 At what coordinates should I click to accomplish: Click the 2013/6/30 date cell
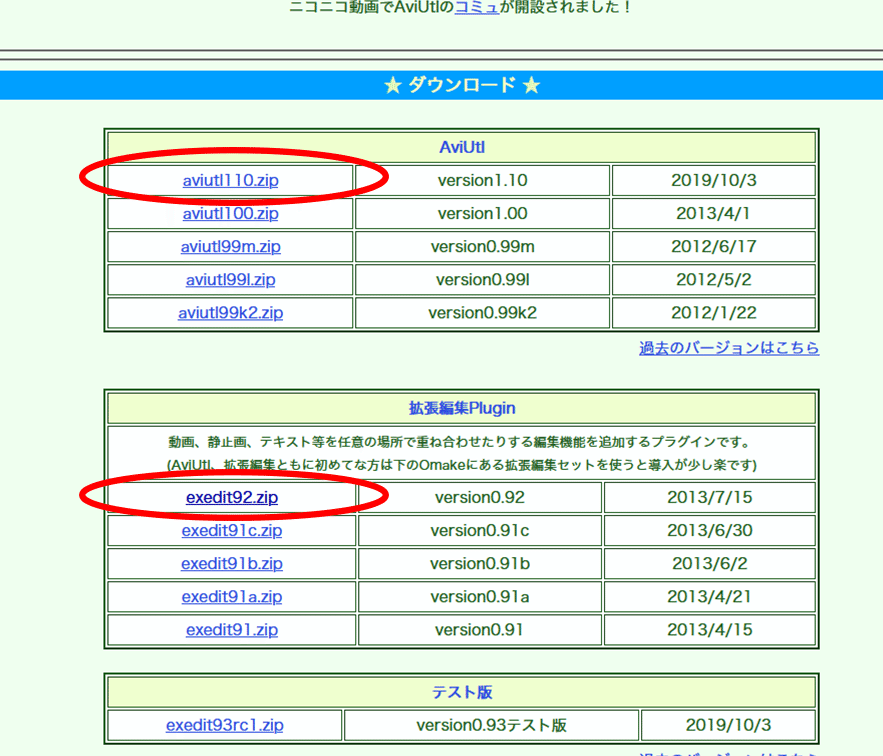[710, 531]
